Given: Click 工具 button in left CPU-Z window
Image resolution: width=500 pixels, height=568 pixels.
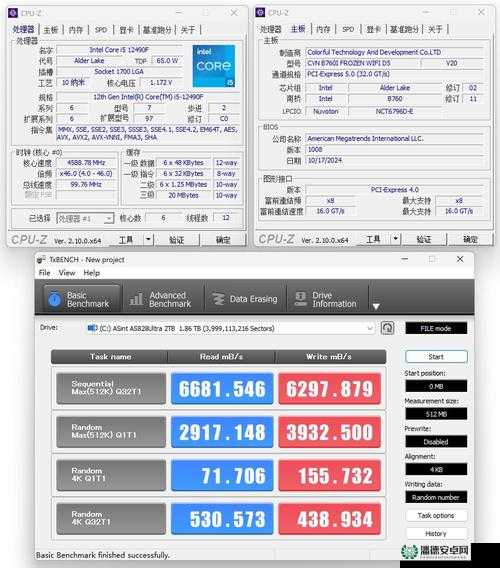Looking at the screenshot, I should point(126,240).
